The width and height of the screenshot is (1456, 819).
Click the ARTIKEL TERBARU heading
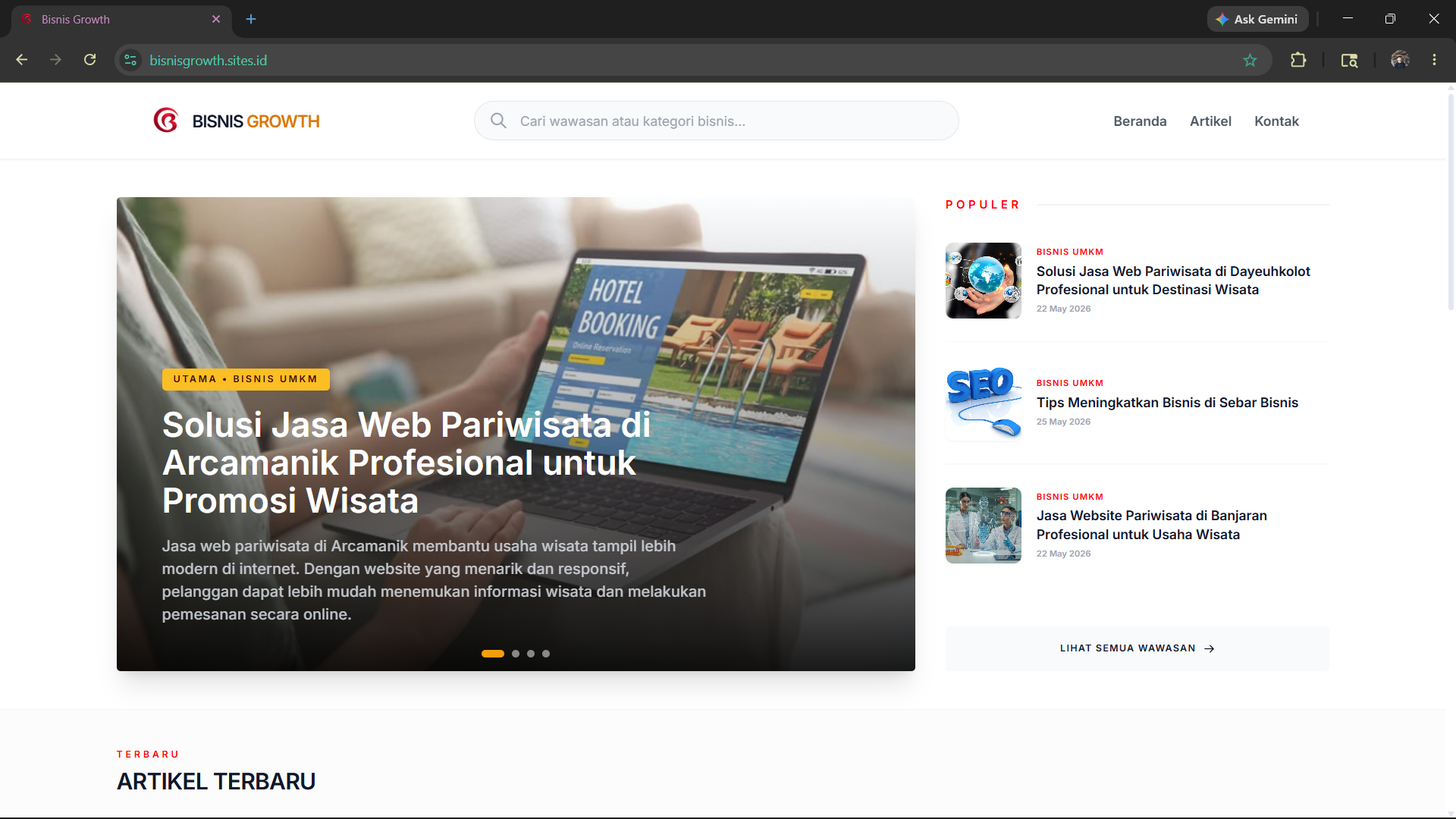pos(216,781)
